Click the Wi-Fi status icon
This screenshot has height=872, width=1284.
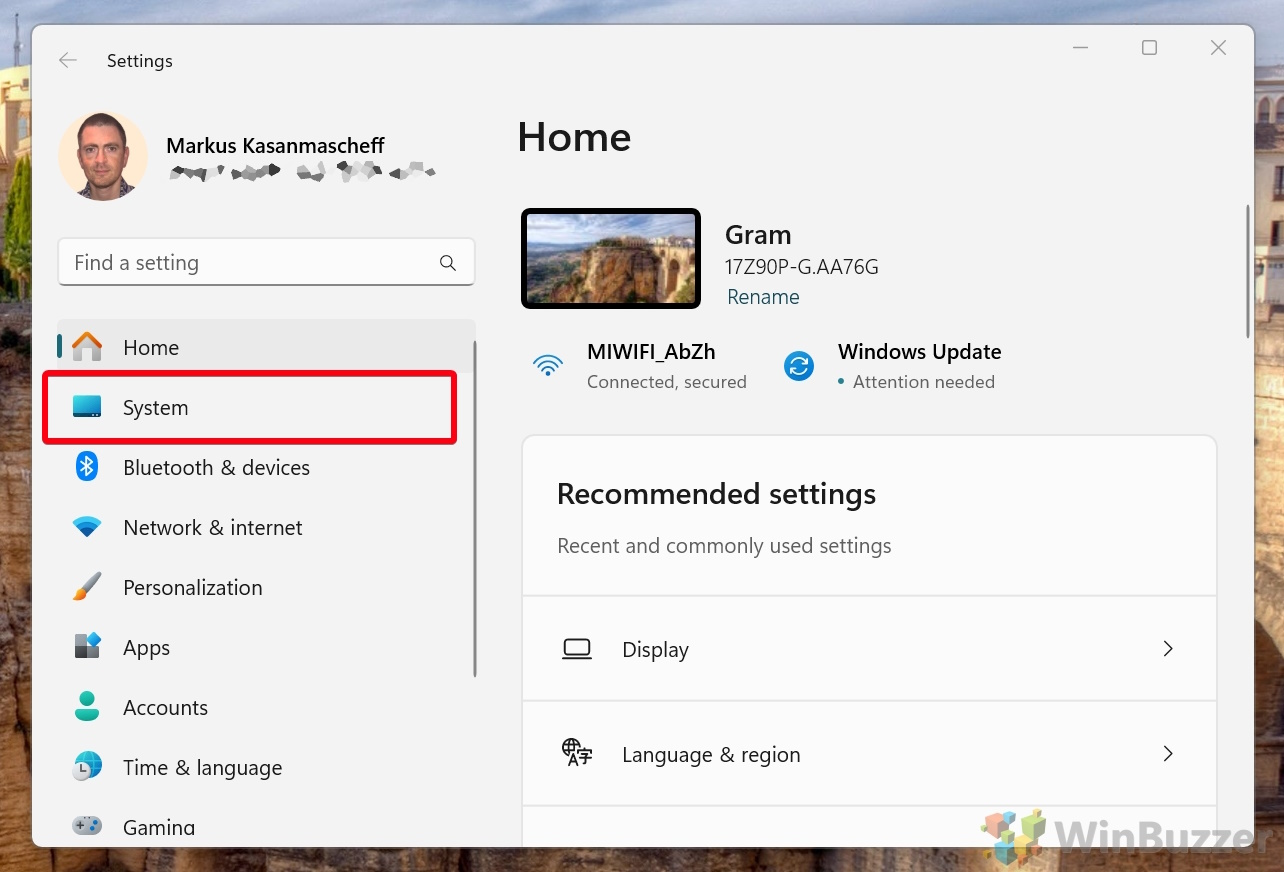pos(548,365)
